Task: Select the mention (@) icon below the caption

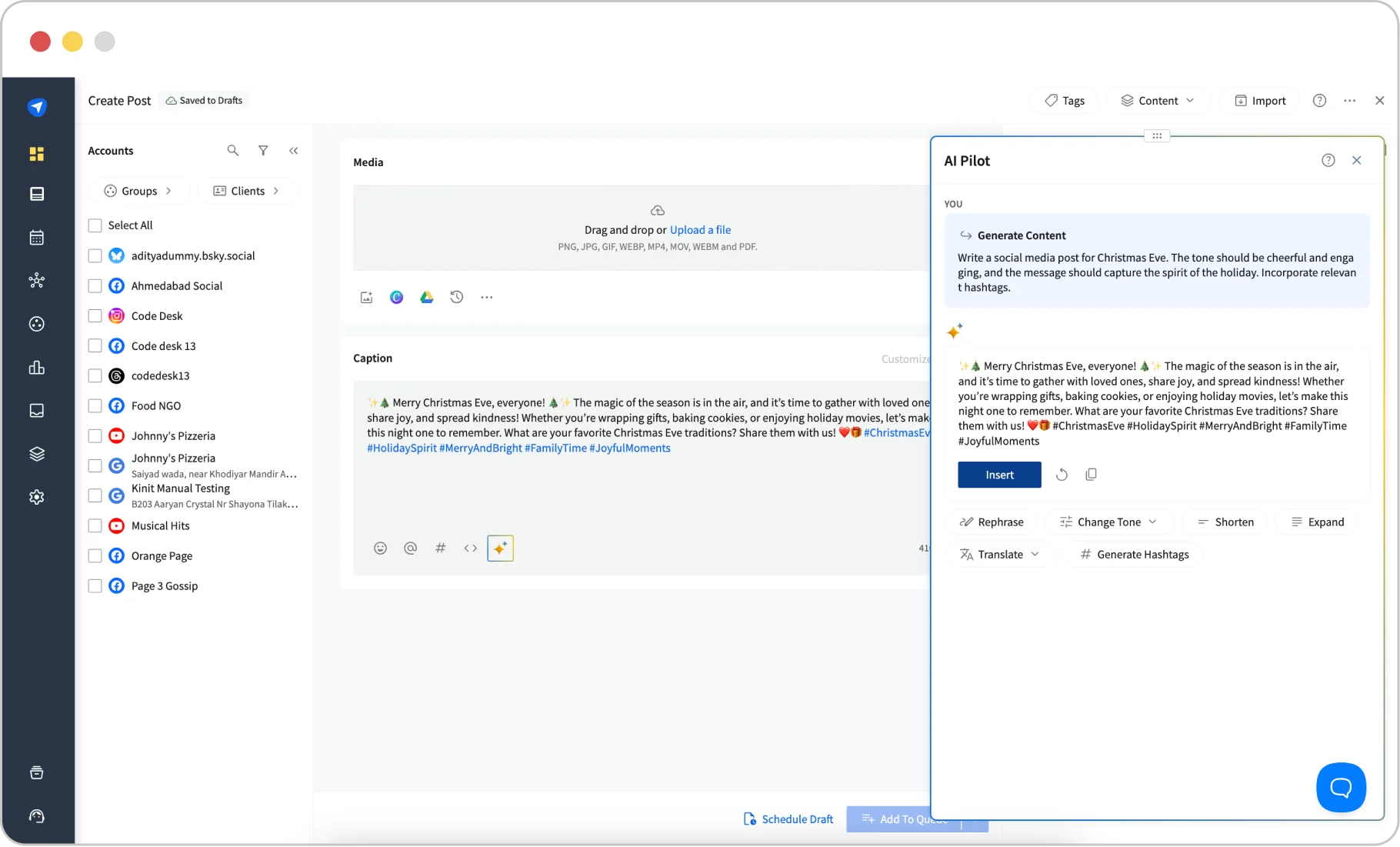Action: tap(410, 549)
